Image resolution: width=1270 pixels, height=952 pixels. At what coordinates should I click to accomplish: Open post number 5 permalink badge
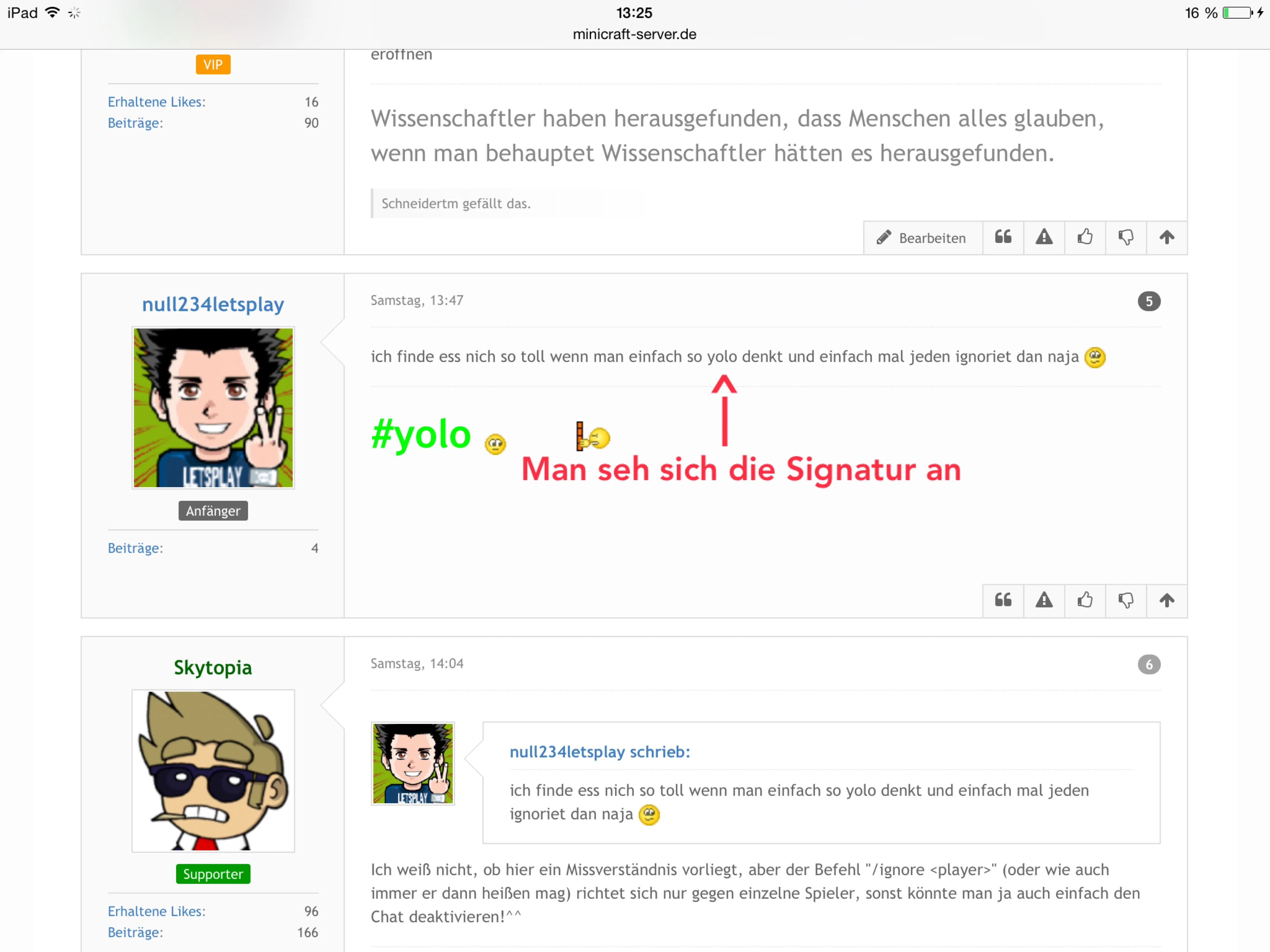[x=1149, y=301]
